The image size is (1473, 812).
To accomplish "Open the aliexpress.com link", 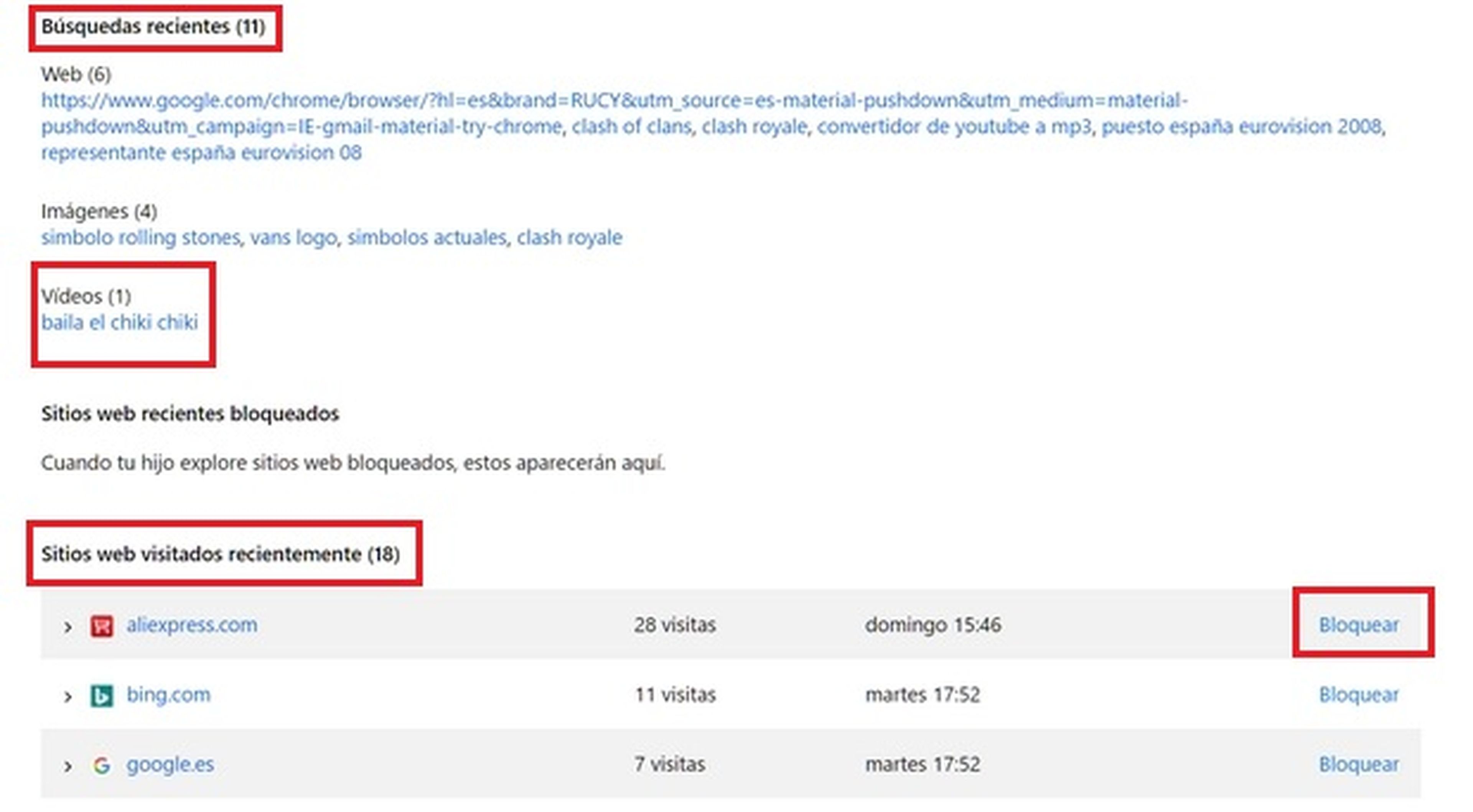I will (x=191, y=625).
